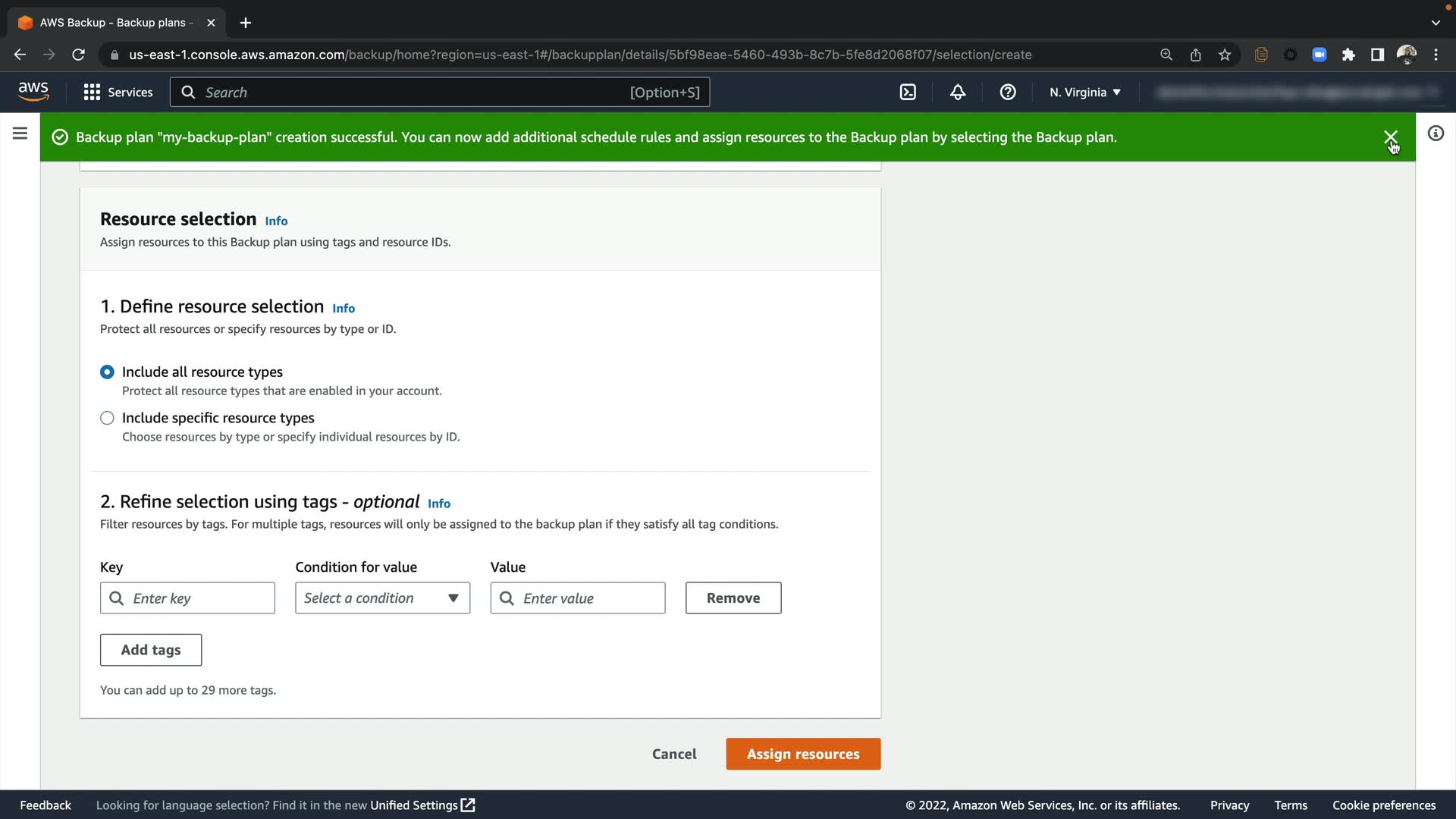Expand the N. Virginia region selector
The image size is (1456, 819).
click(x=1084, y=93)
